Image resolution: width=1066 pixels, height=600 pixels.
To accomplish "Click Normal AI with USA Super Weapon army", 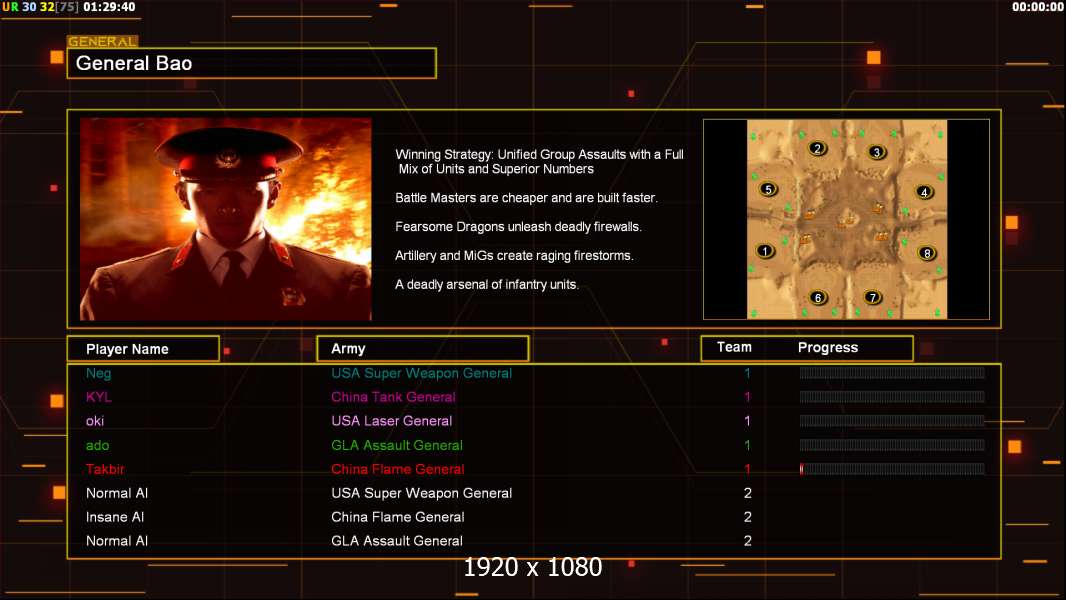I will click(x=117, y=493).
